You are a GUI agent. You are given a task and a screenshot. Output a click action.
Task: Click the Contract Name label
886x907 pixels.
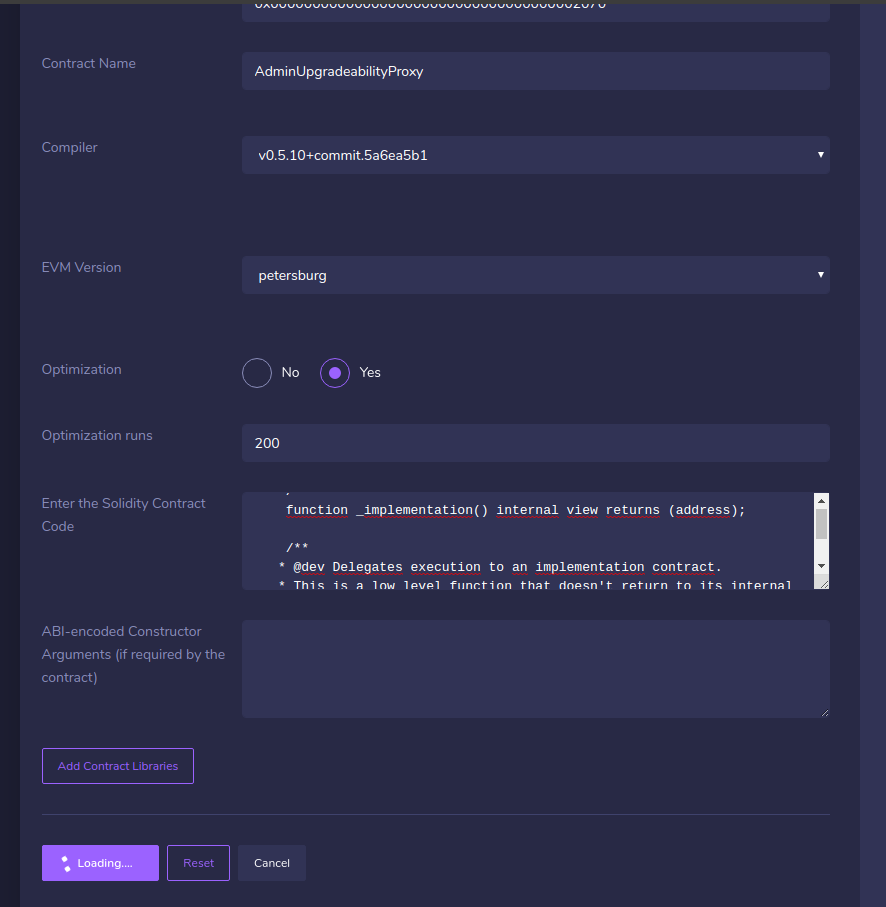coord(88,64)
